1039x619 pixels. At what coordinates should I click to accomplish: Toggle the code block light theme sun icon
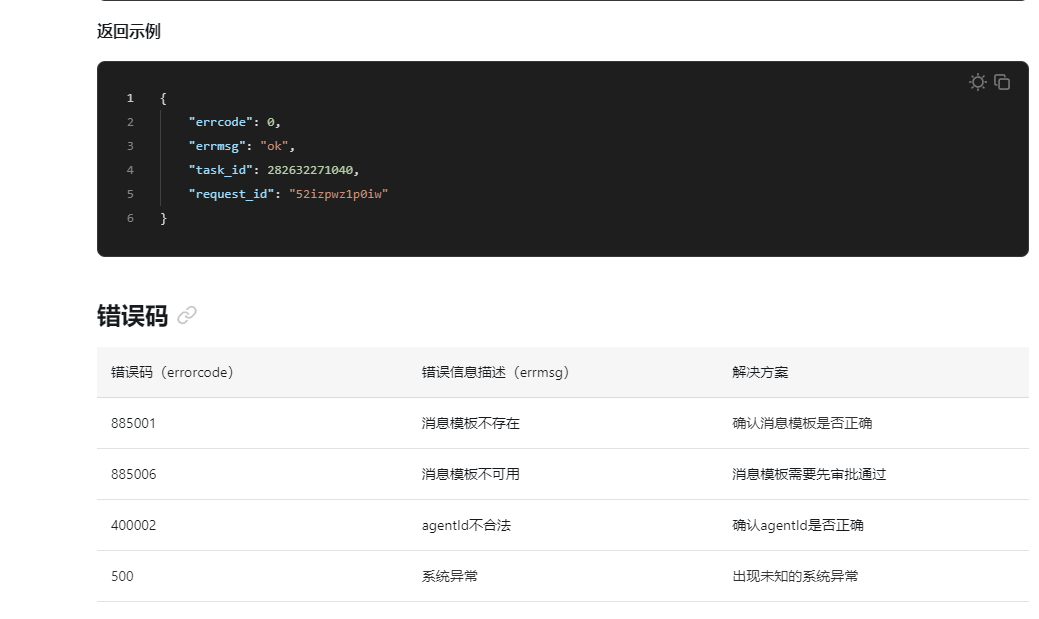pos(978,82)
